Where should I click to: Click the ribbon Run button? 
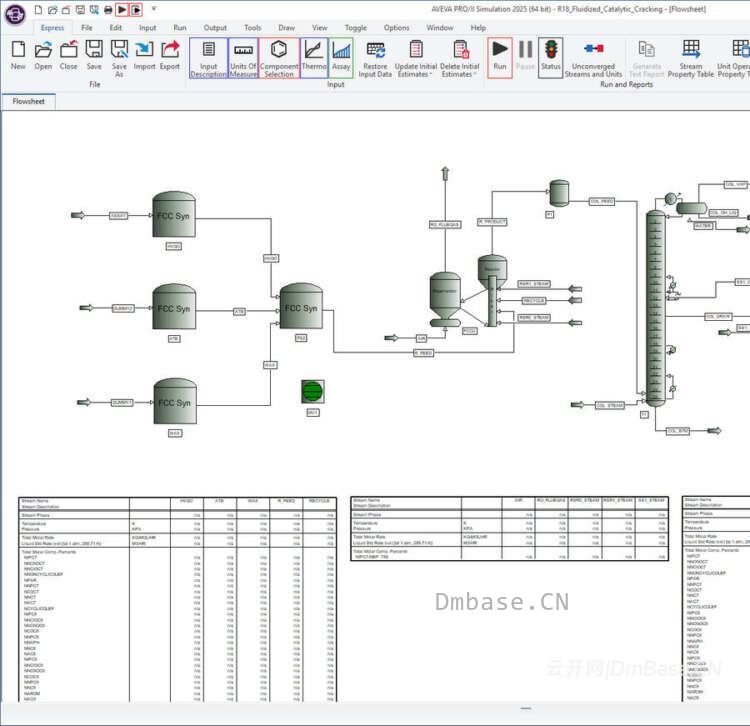click(x=500, y=58)
